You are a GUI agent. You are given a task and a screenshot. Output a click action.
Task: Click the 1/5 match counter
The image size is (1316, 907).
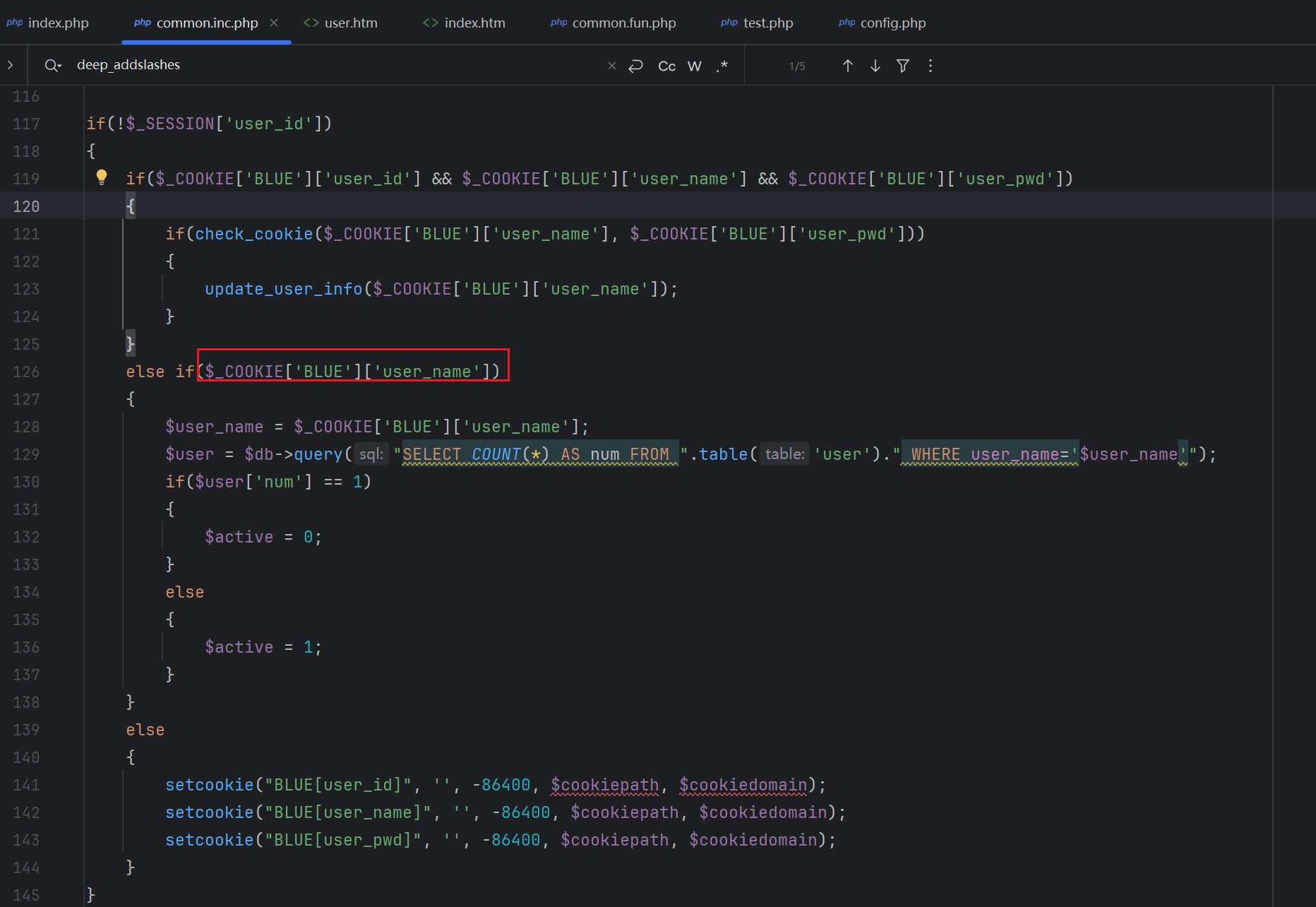[x=797, y=66]
